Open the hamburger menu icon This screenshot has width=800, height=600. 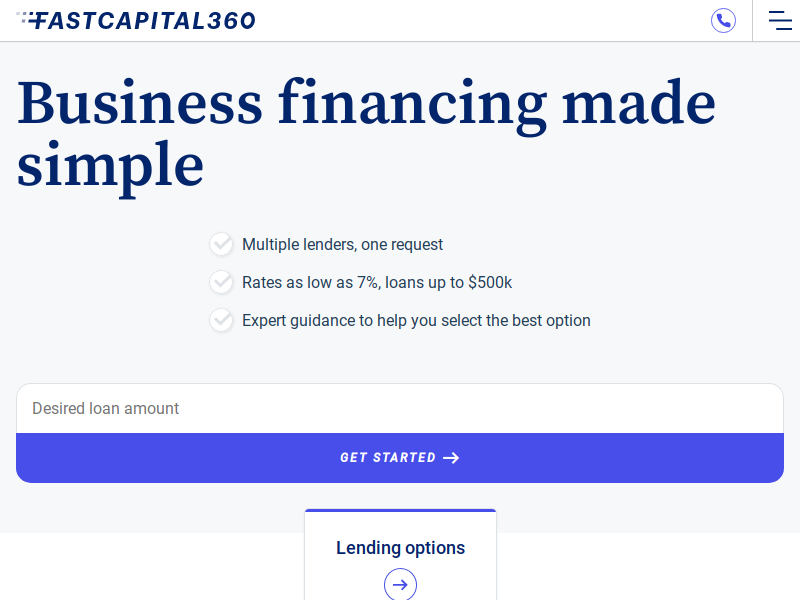point(780,20)
